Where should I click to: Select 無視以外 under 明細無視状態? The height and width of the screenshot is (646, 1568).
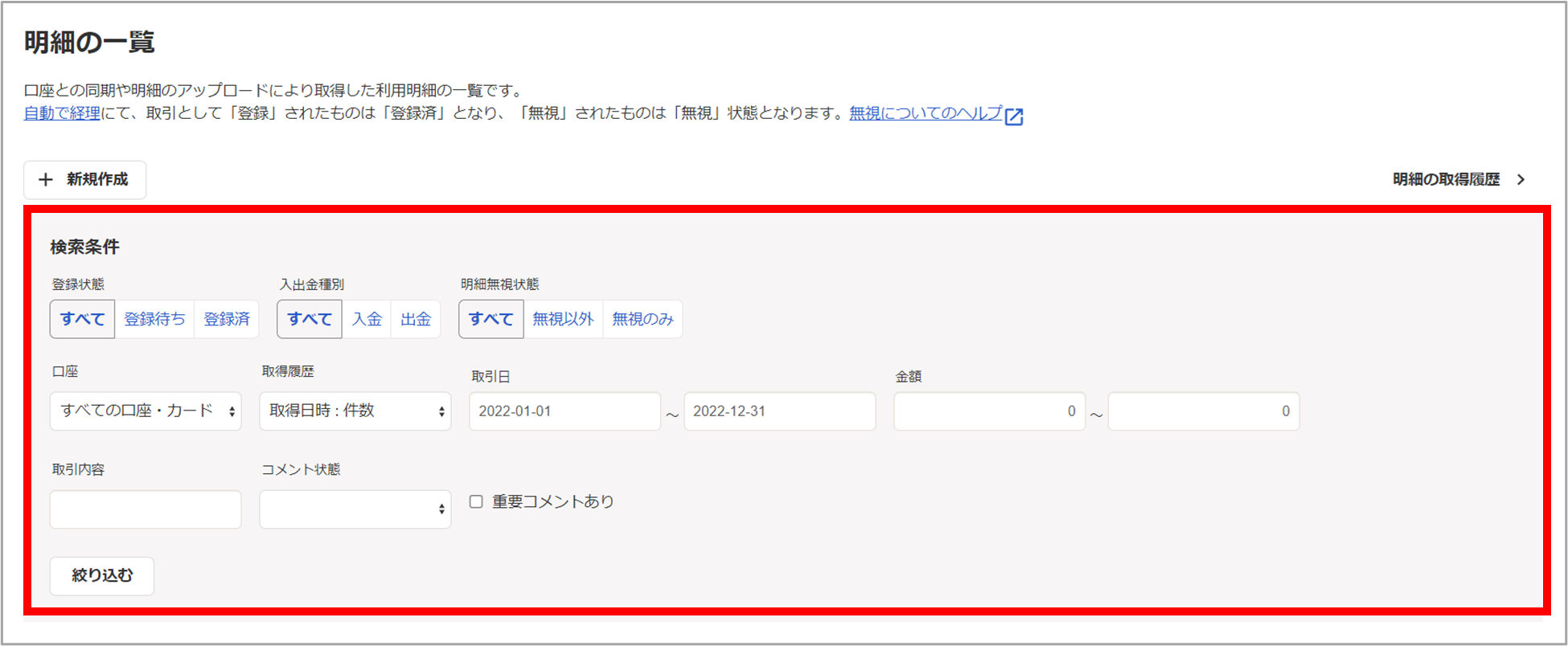point(563,319)
